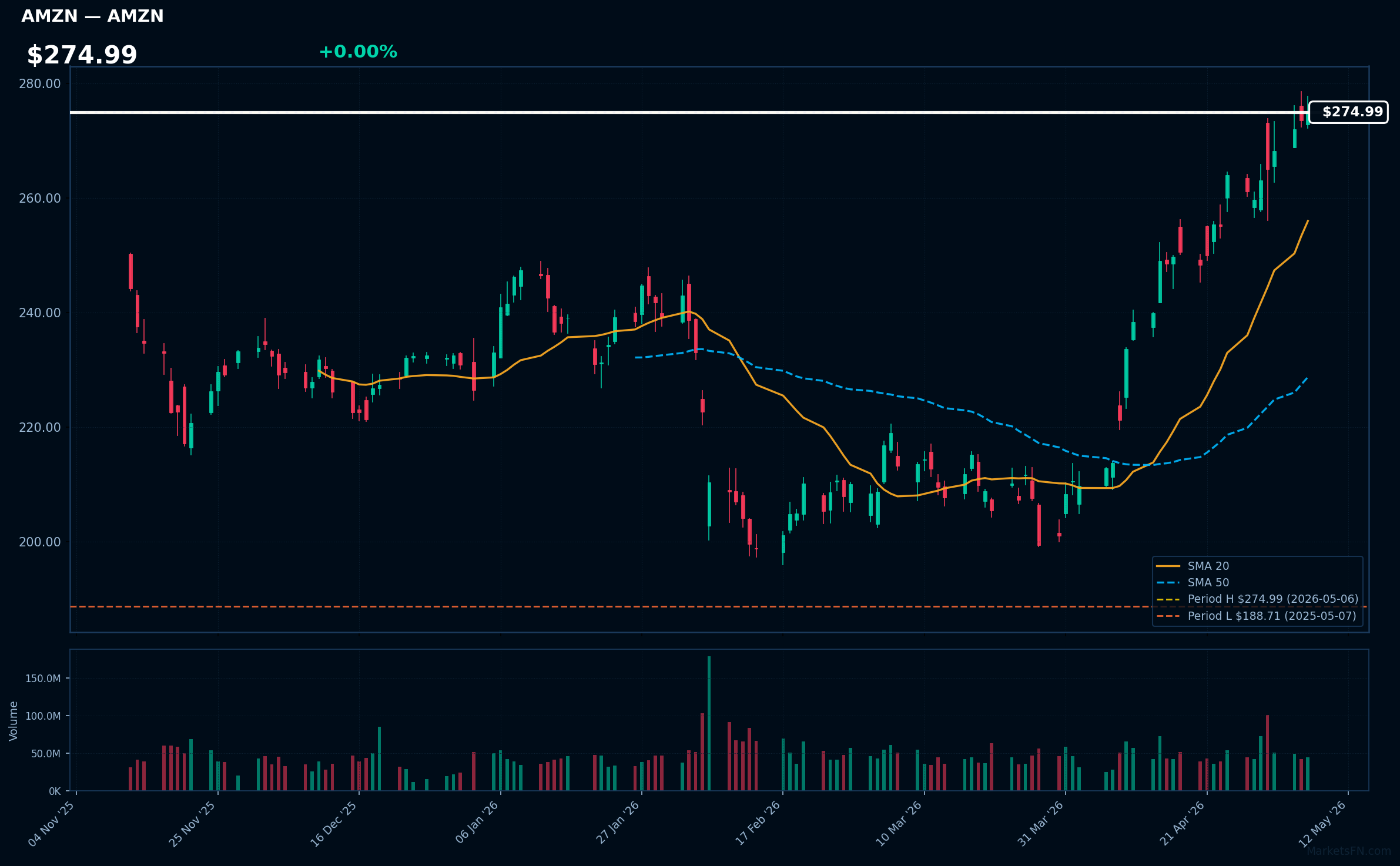This screenshot has width=1400, height=866.
Task: Click the 06 Jan '26 date label
Action: point(477,822)
